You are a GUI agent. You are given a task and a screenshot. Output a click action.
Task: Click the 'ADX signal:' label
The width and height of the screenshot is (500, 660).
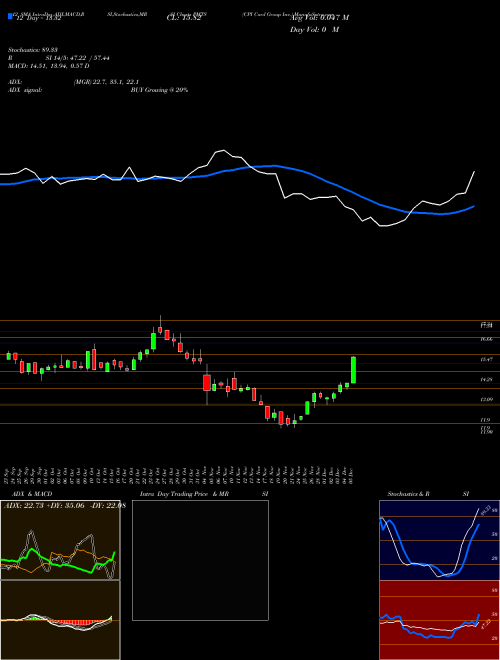pyautogui.click(x=25, y=90)
